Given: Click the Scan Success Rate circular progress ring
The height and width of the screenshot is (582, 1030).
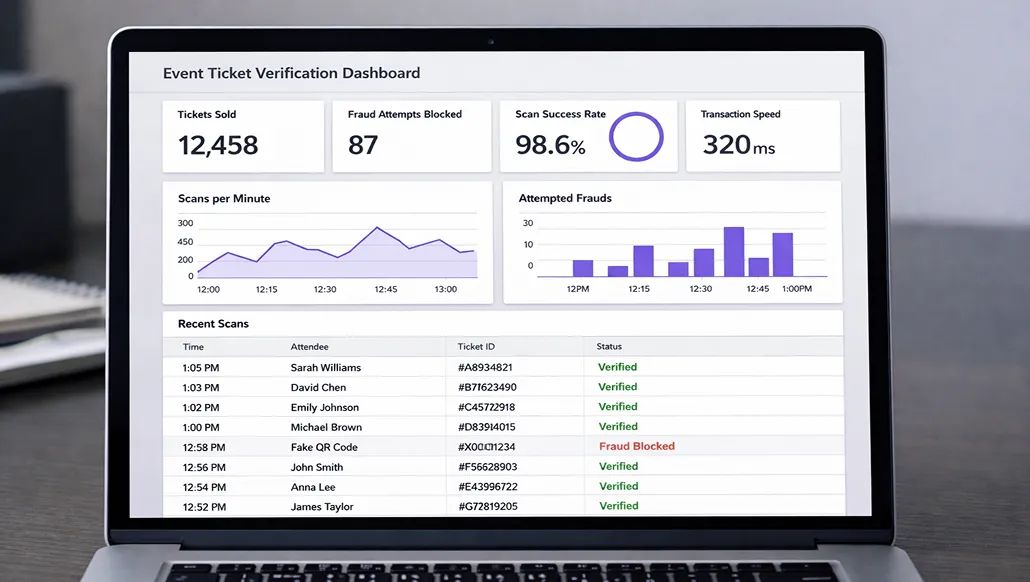Looking at the screenshot, I should 636,137.
